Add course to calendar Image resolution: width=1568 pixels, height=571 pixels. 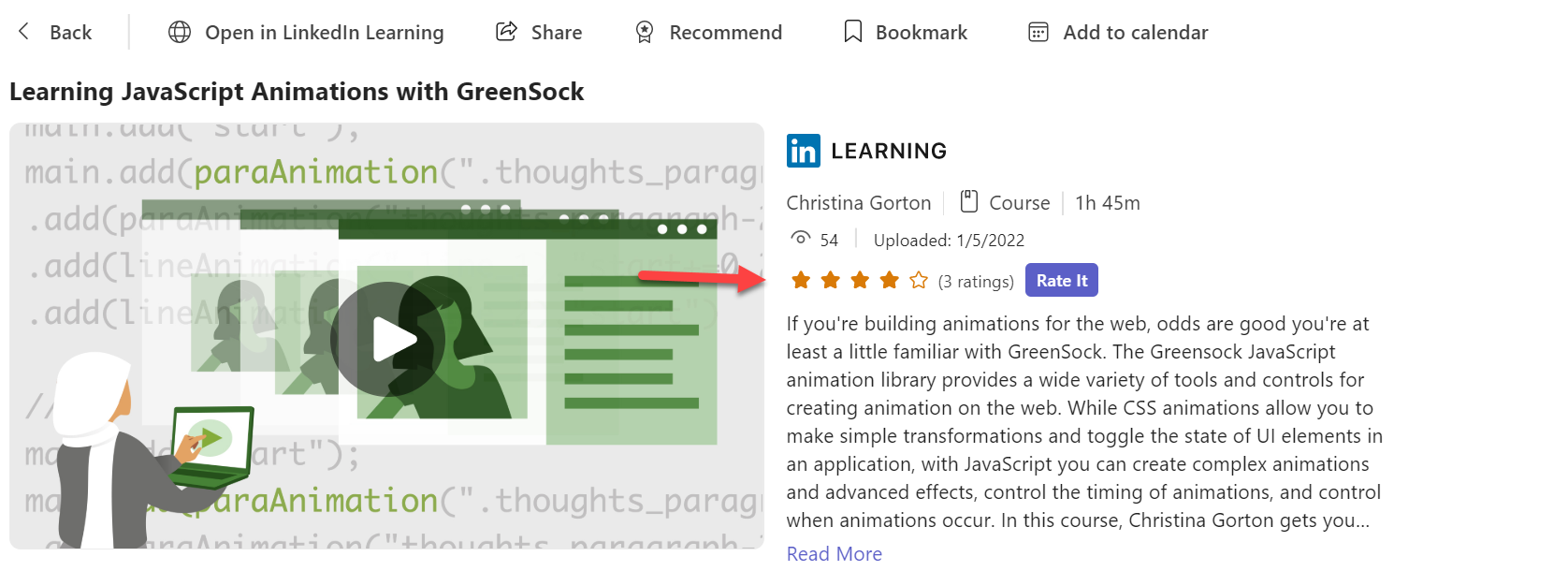1118,32
